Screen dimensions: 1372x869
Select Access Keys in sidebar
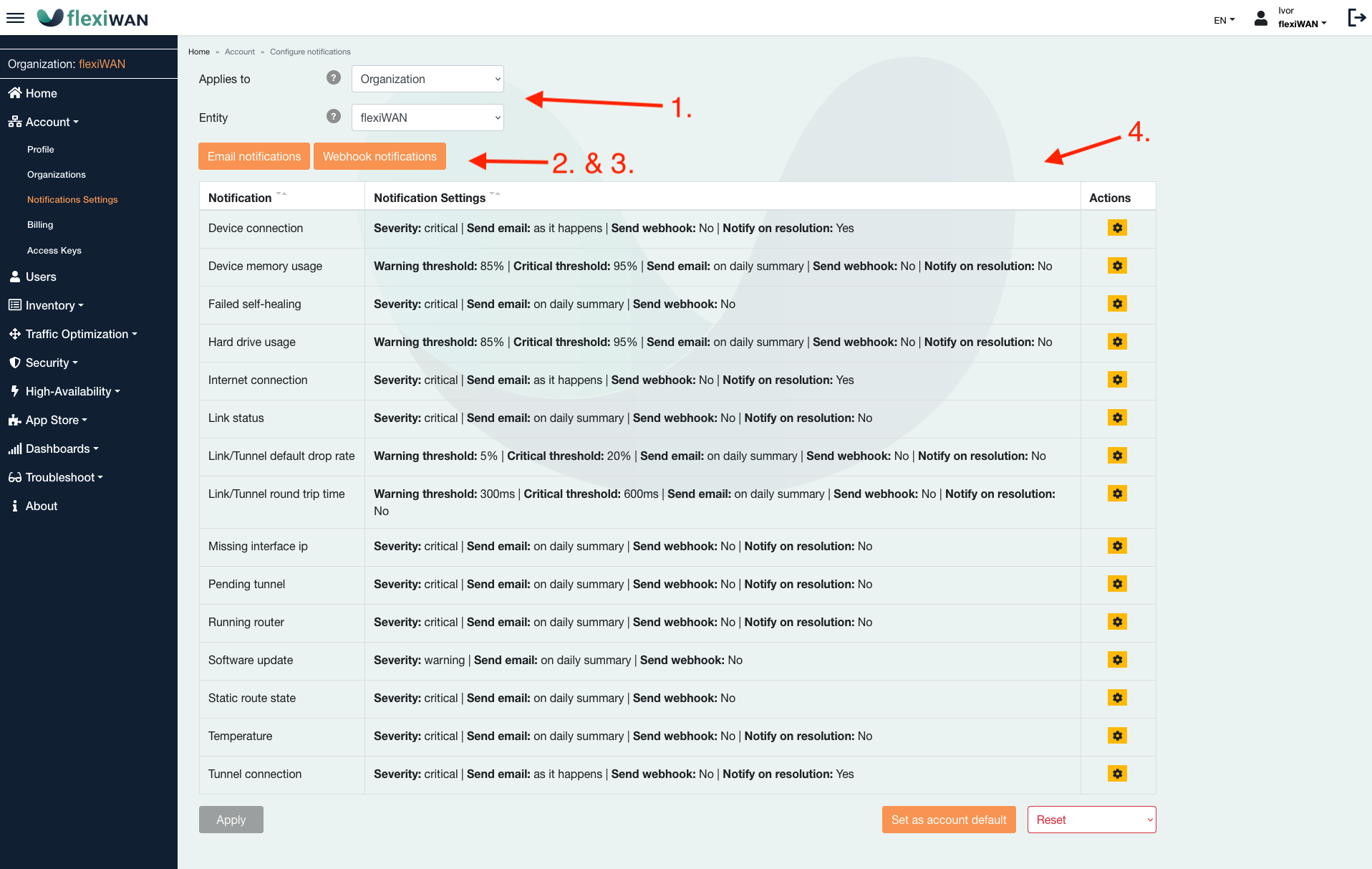[54, 251]
